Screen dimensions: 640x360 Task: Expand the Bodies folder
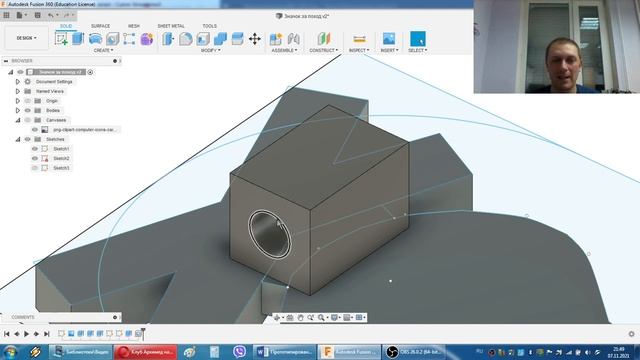coord(18,111)
